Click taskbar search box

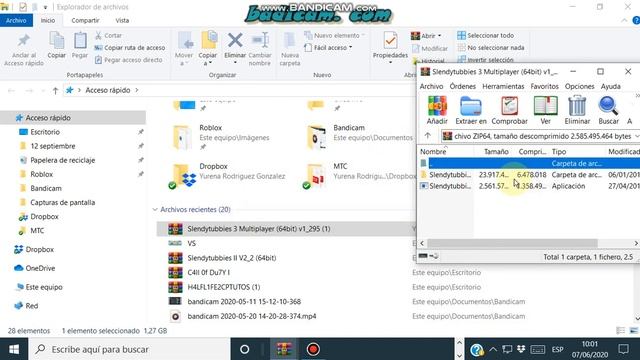pos(129,349)
